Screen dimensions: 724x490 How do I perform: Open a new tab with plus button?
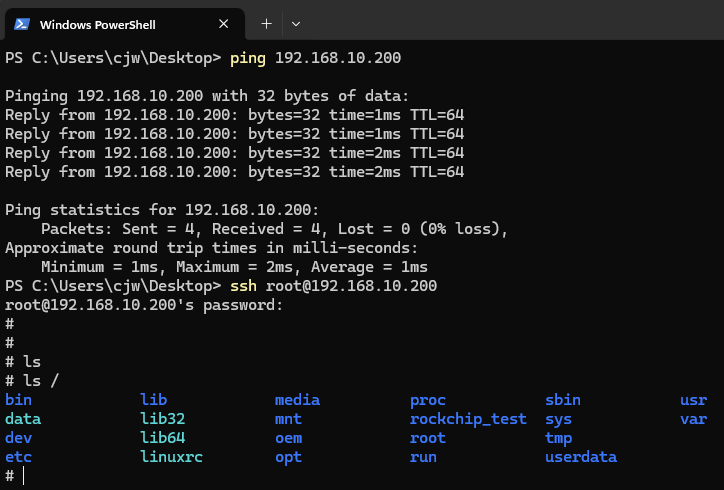[266, 23]
